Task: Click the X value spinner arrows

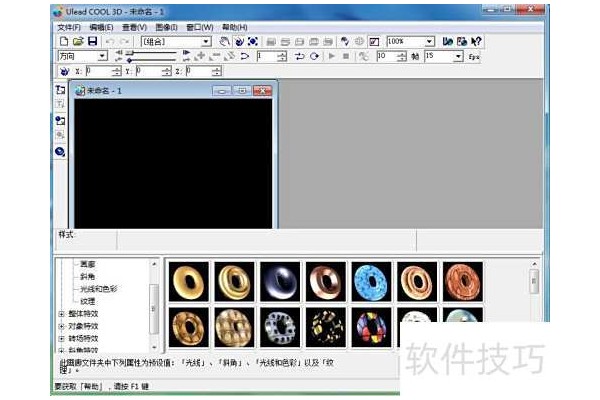Action: (116, 71)
